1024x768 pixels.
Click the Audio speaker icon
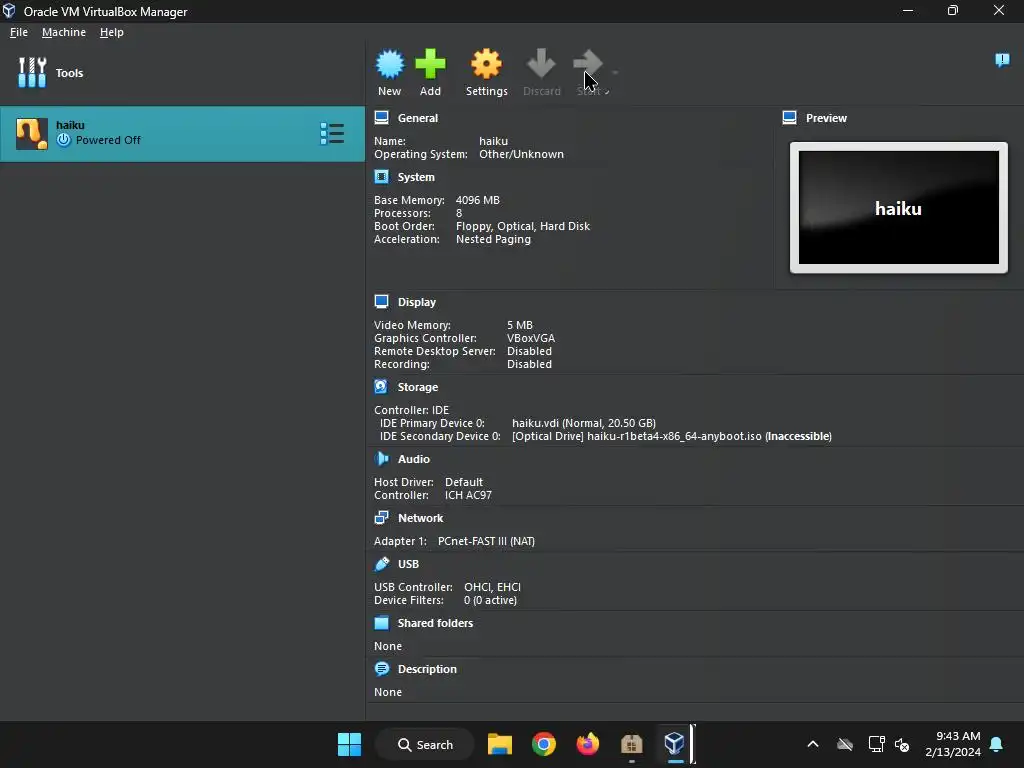coord(381,458)
